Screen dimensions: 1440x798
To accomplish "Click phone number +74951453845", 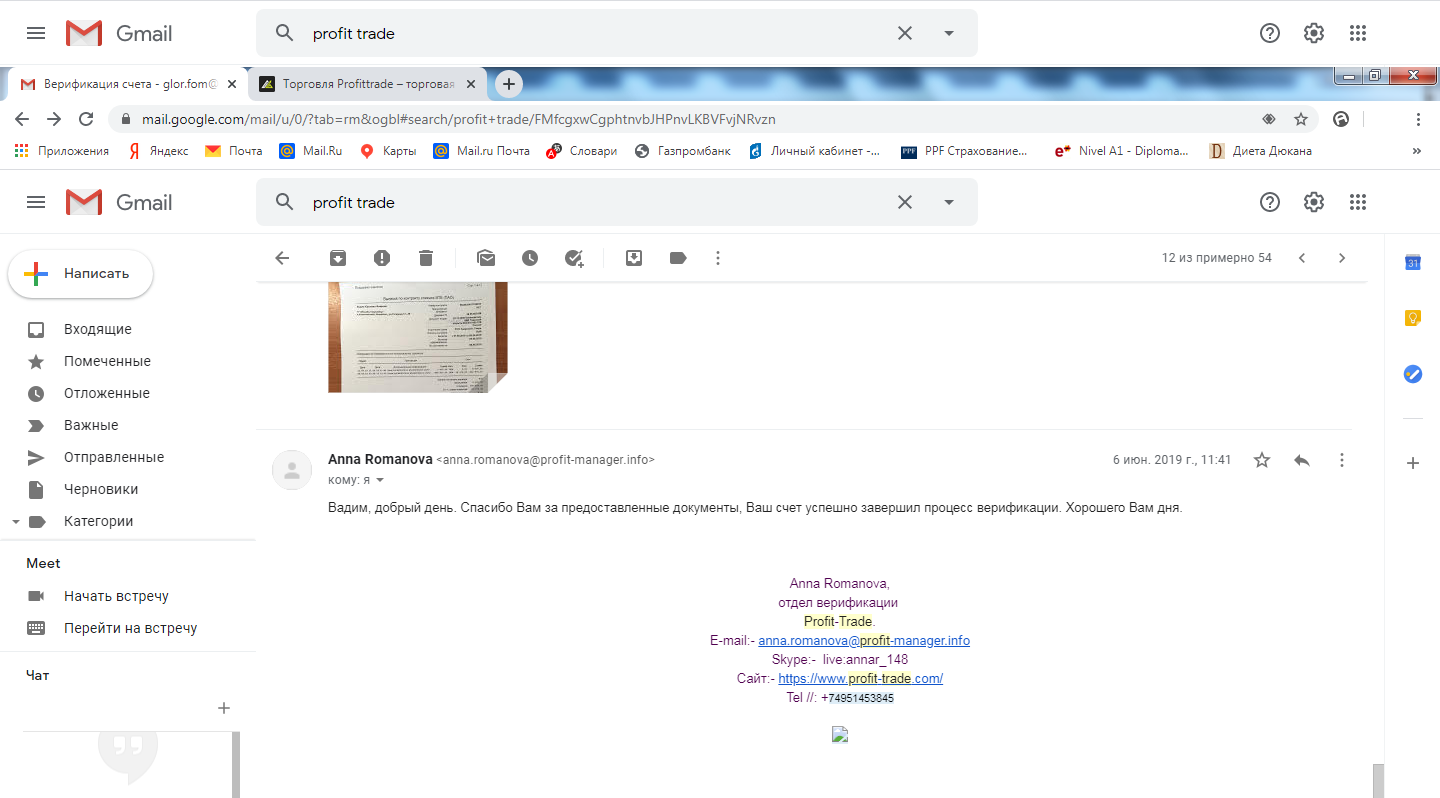I will [857, 698].
